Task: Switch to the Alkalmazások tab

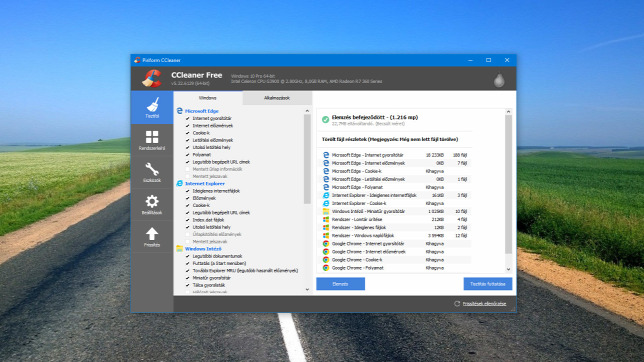Action: coord(277,98)
